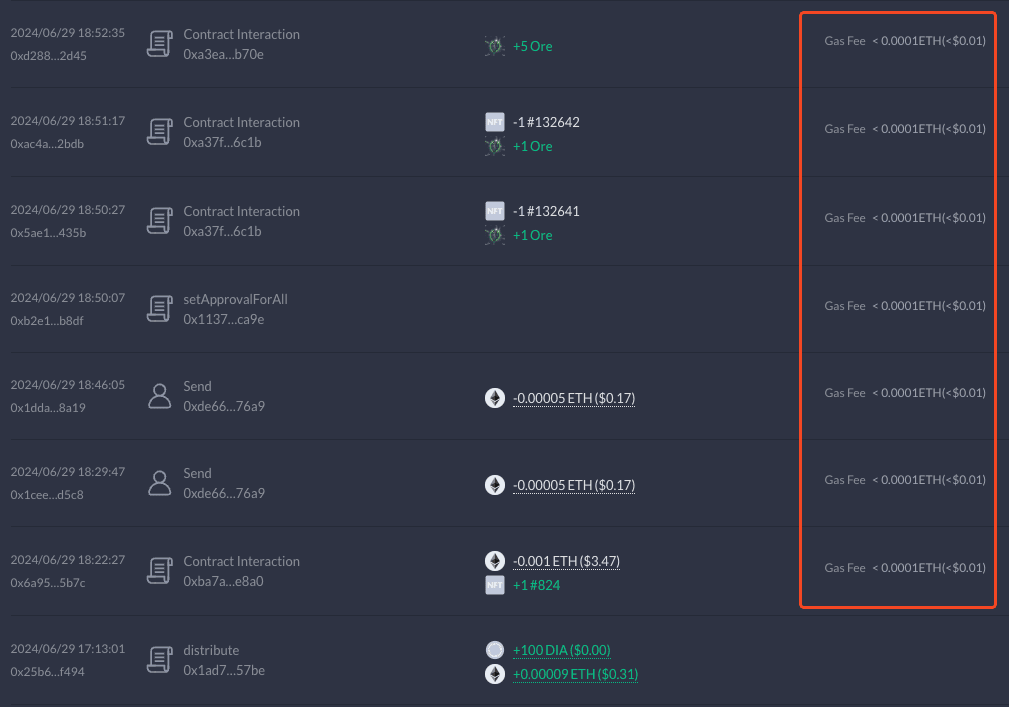
Task: Click the NFT icon next to +1 #824
Action: coord(494,585)
